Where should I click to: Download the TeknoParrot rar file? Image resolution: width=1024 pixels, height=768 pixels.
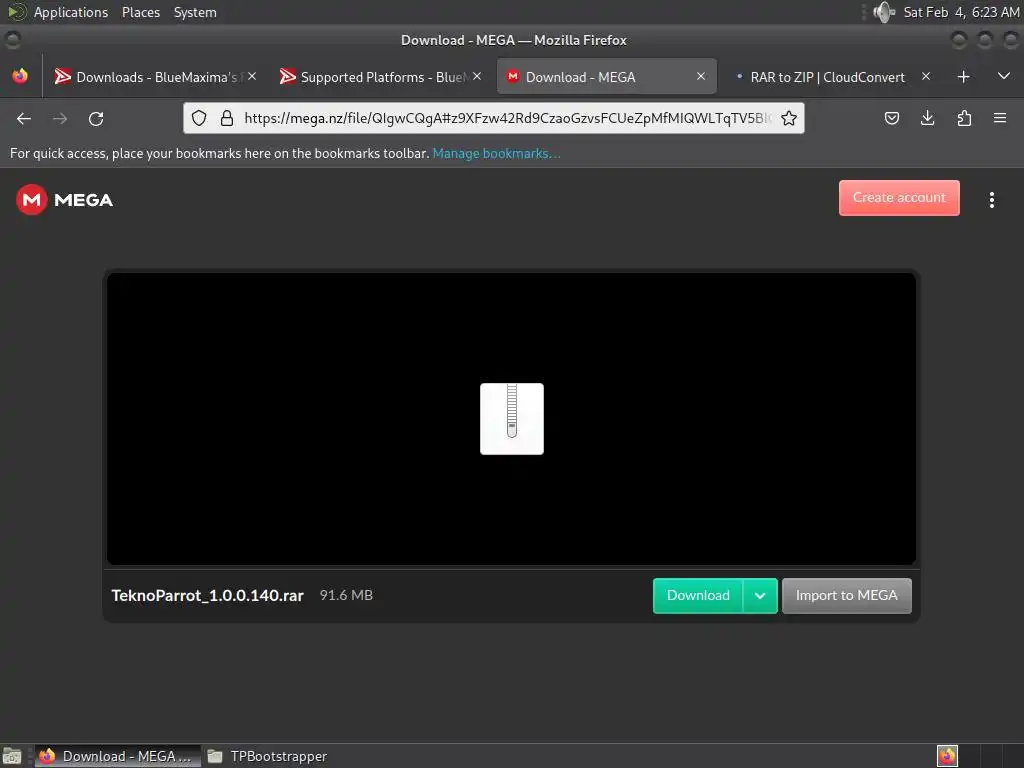tap(698, 596)
